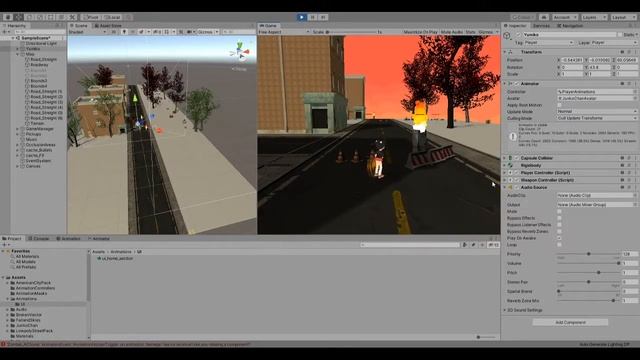Toggle Pivot handle position button
640x360 pixels.
click(91, 17)
